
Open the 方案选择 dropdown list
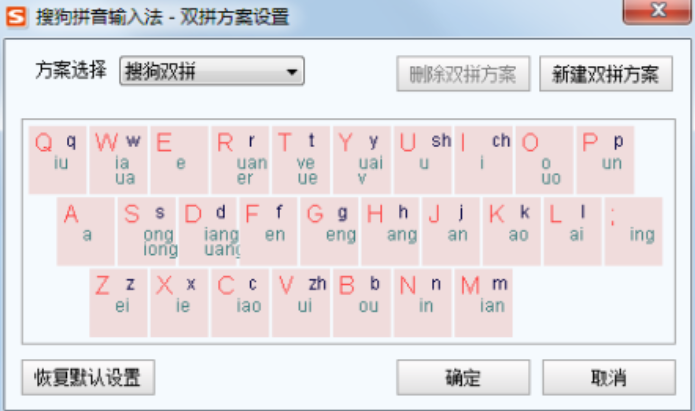(x=211, y=72)
